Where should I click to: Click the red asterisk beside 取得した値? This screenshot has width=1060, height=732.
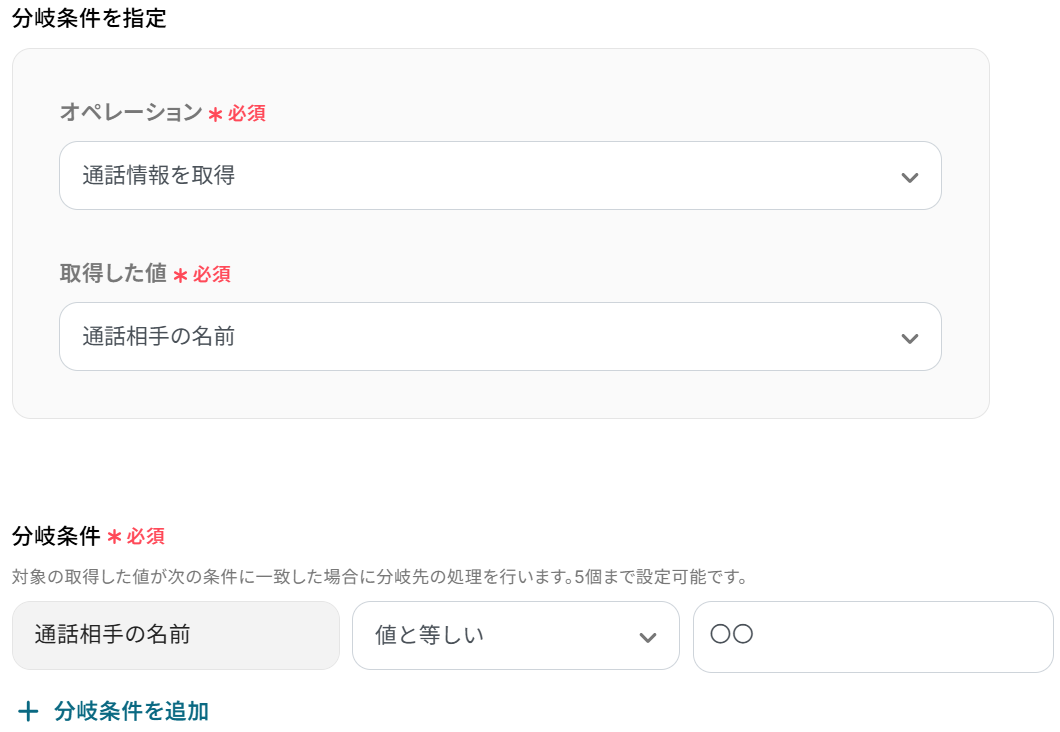(x=180, y=275)
